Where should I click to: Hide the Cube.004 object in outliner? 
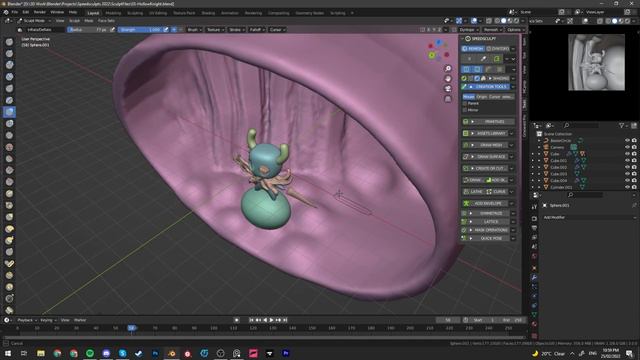pyautogui.click(x=627, y=180)
